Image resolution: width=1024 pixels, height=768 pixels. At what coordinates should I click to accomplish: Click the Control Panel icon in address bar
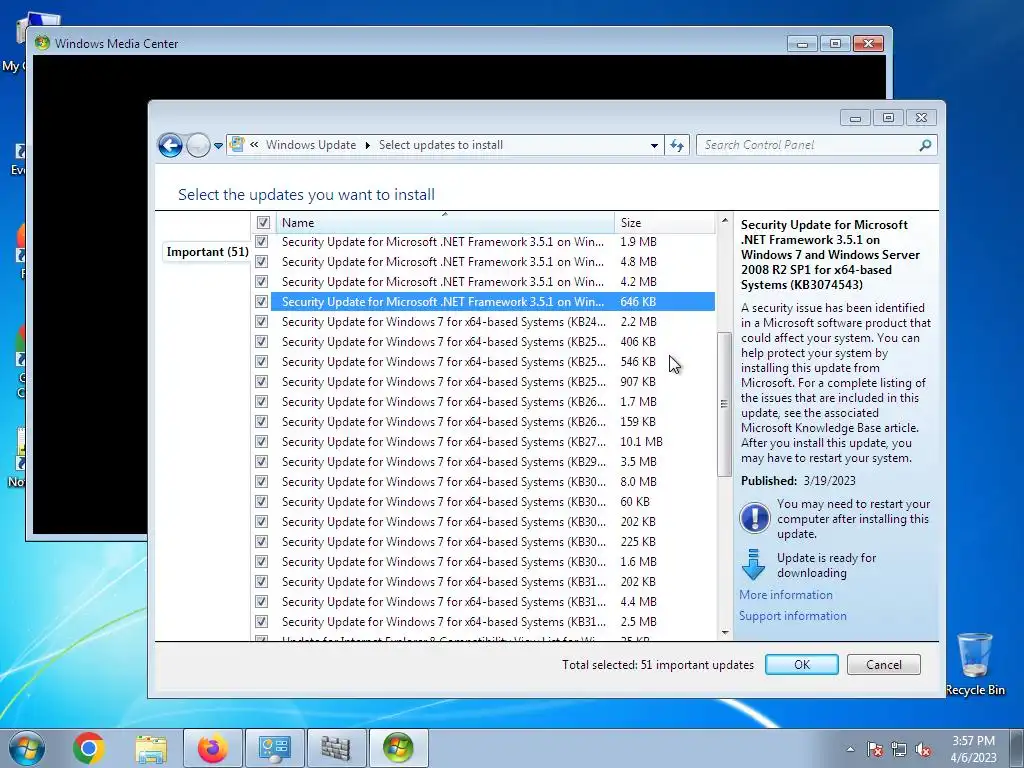(237, 144)
